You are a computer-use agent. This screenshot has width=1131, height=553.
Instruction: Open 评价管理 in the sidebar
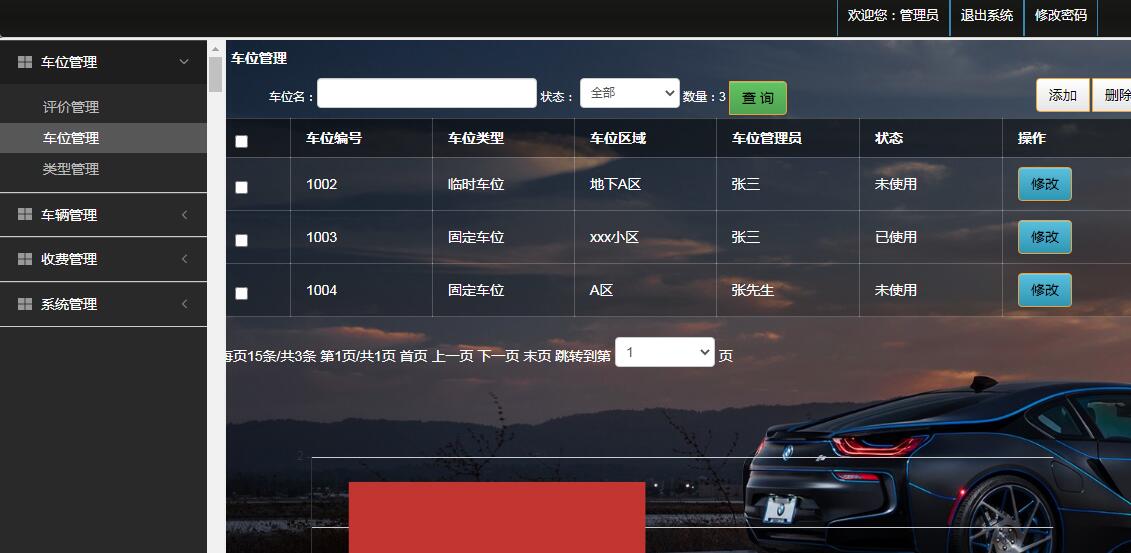pos(71,107)
